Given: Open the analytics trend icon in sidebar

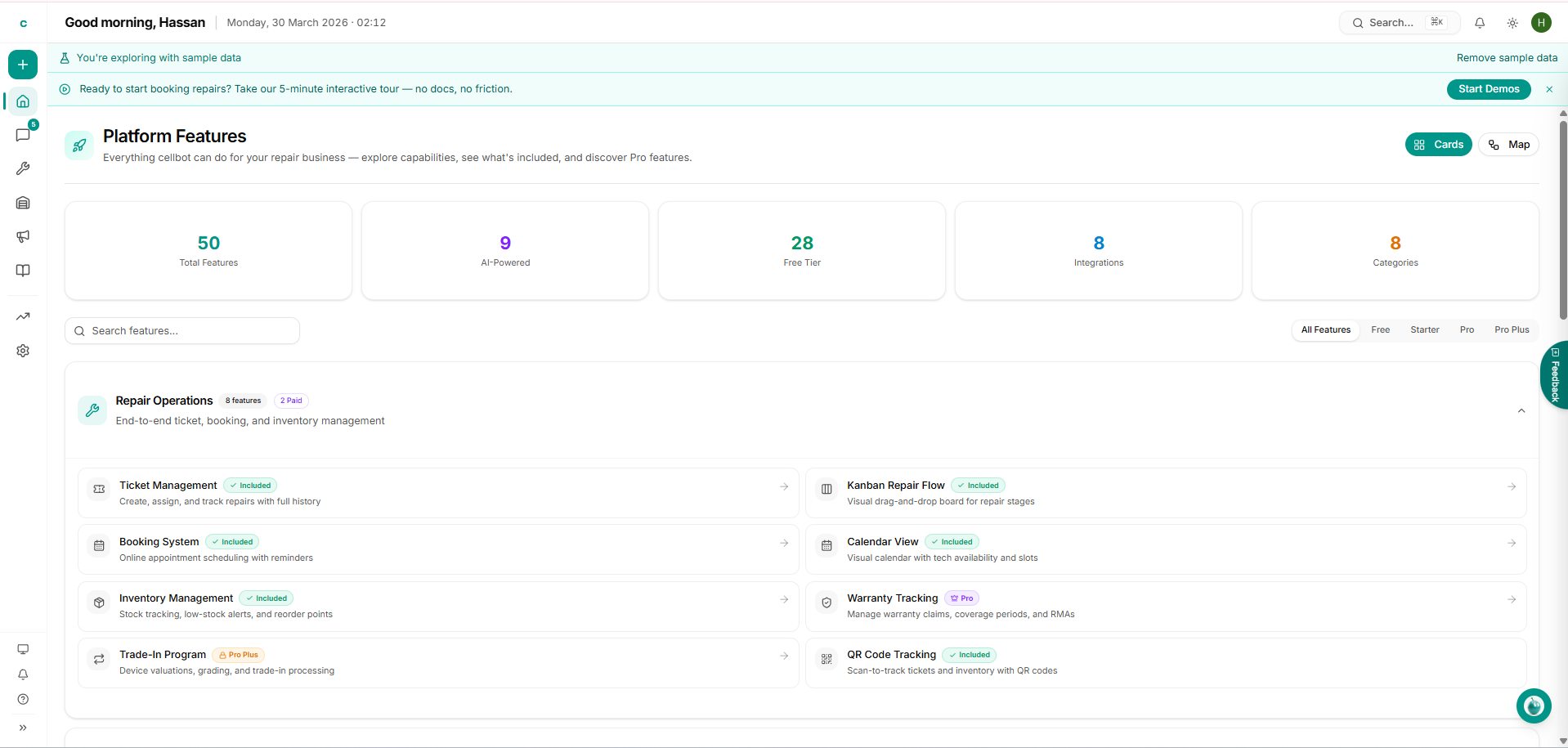Looking at the screenshot, I should [23, 316].
